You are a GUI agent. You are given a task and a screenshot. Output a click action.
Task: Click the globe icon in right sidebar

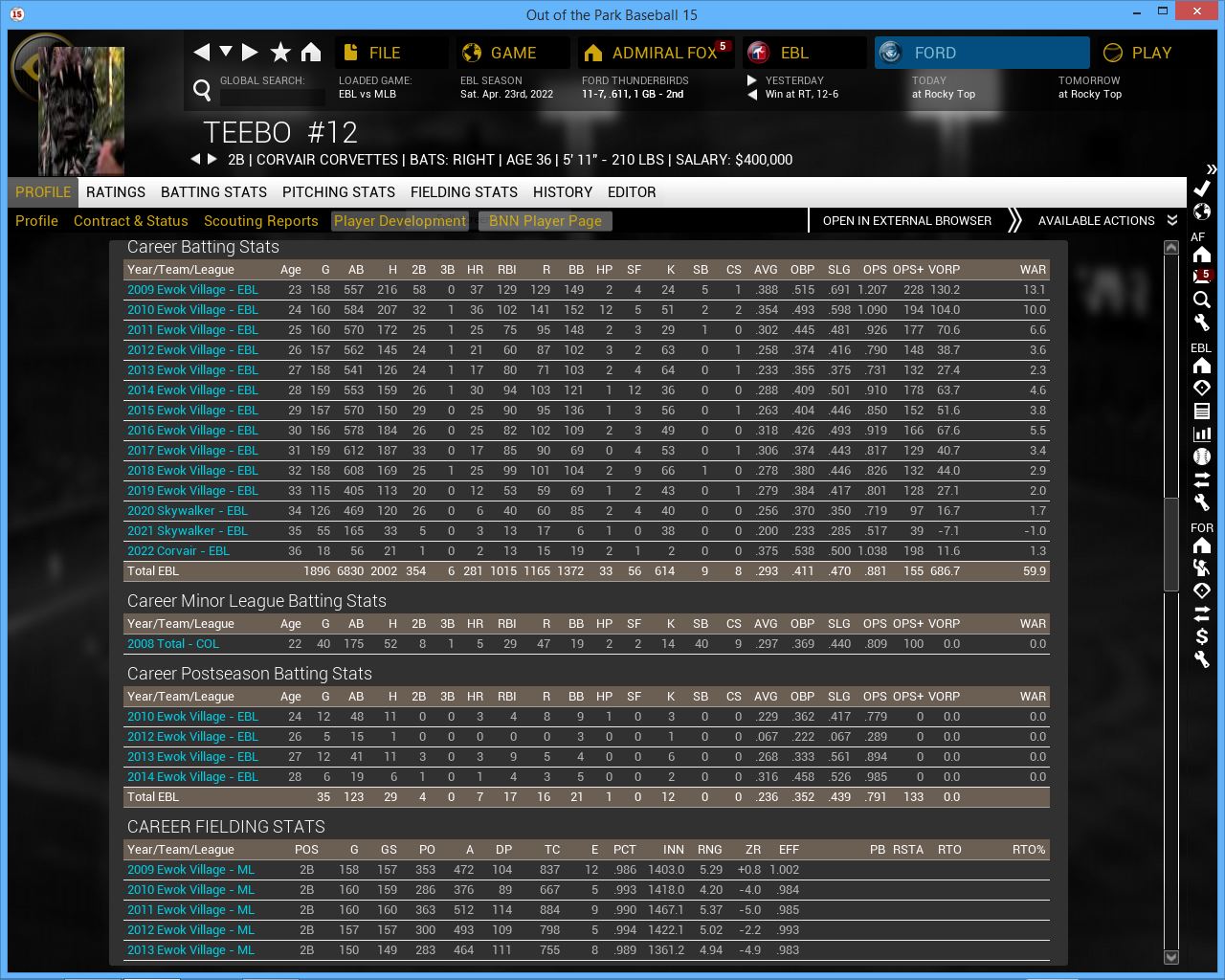coord(1202,212)
